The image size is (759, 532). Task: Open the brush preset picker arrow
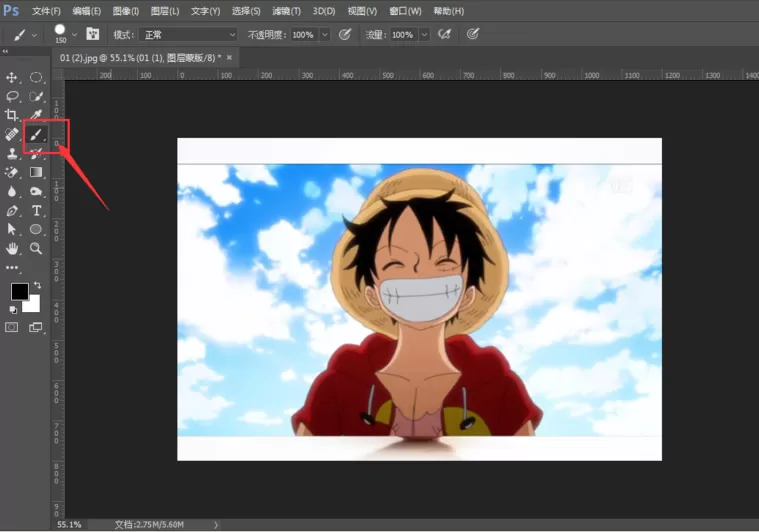75,35
